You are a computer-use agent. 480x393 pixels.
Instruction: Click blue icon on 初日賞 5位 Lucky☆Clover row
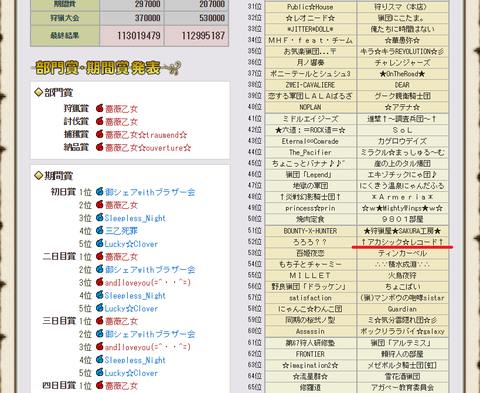pyautogui.click(x=99, y=243)
